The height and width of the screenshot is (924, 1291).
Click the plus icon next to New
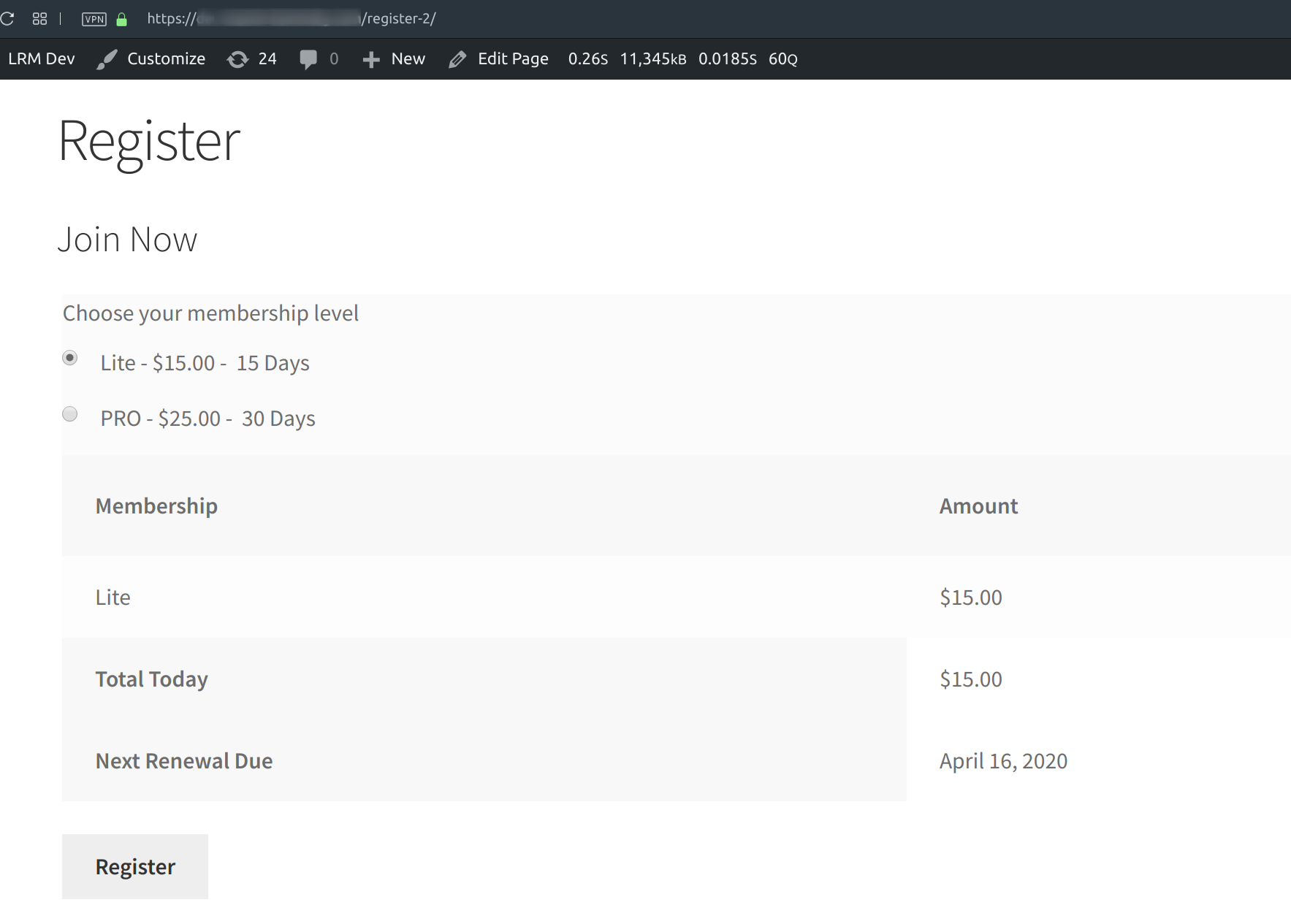371,58
